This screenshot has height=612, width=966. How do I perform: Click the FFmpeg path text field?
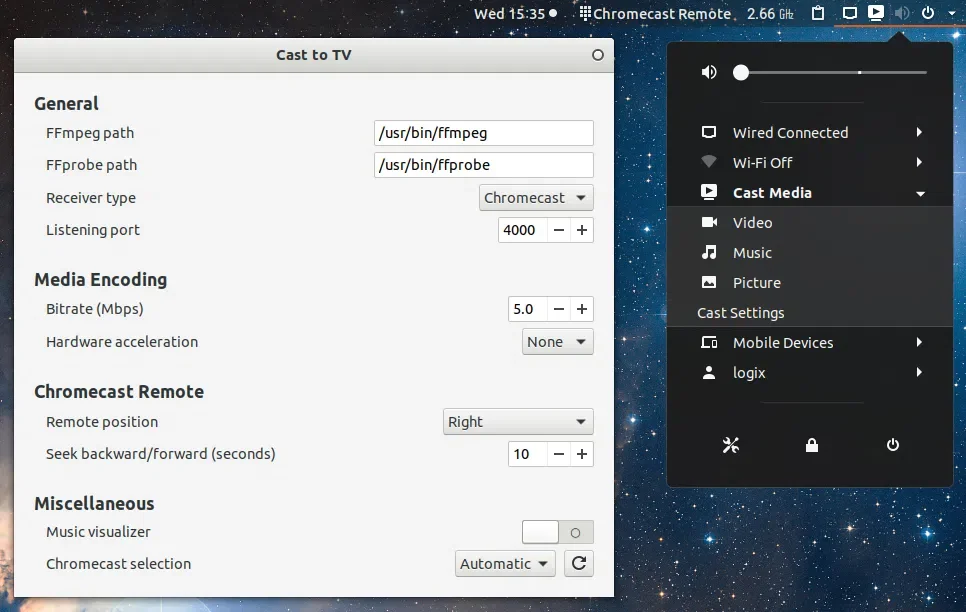click(484, 133)
